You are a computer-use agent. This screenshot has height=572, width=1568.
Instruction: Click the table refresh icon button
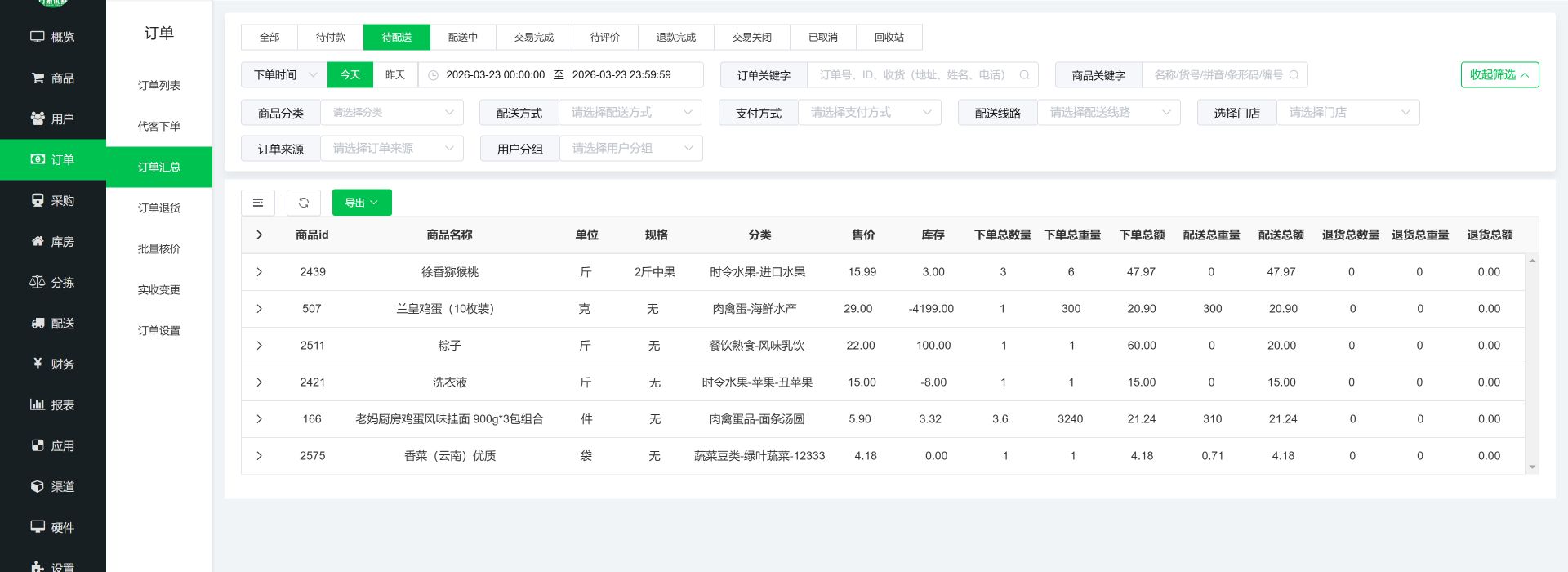[x=304, y=203]
